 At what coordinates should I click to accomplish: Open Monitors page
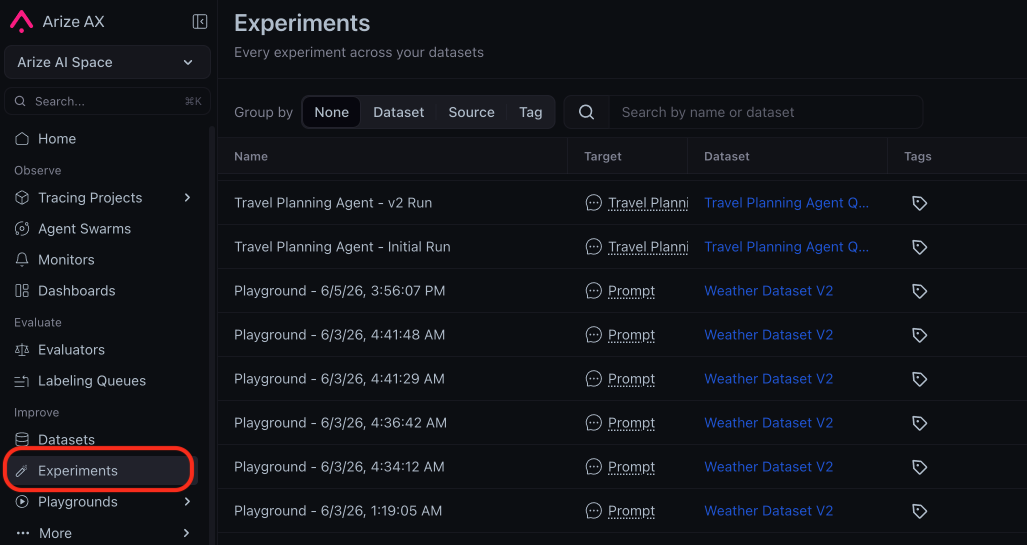pos(66,259)
